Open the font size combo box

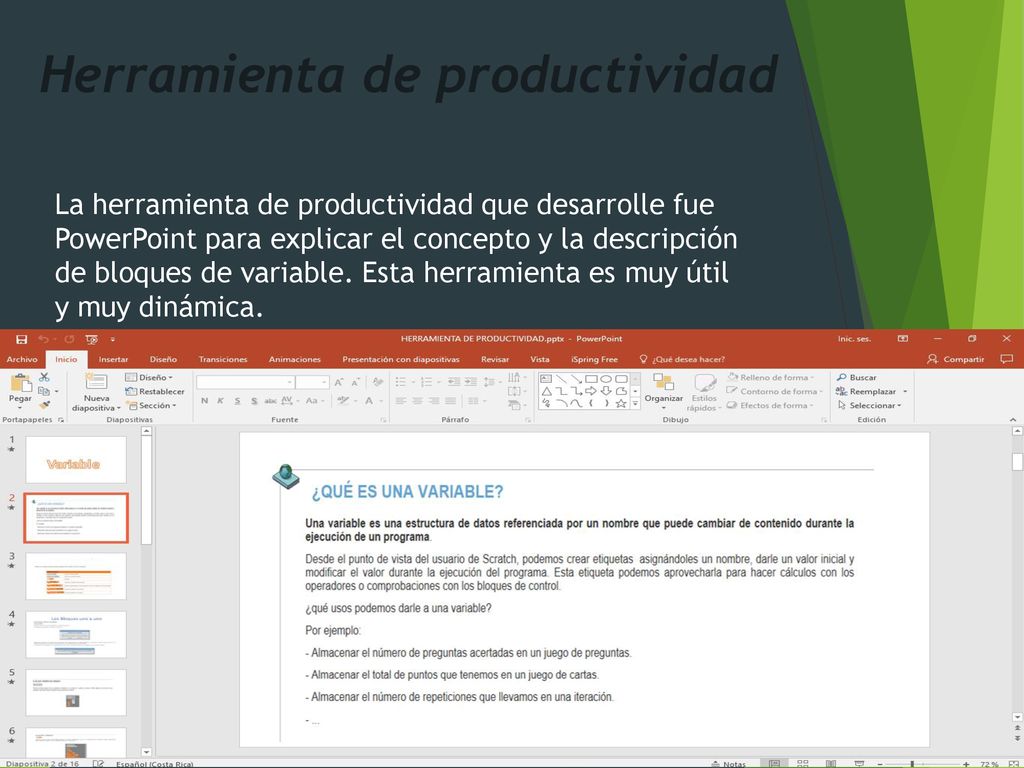pos(312,382)
